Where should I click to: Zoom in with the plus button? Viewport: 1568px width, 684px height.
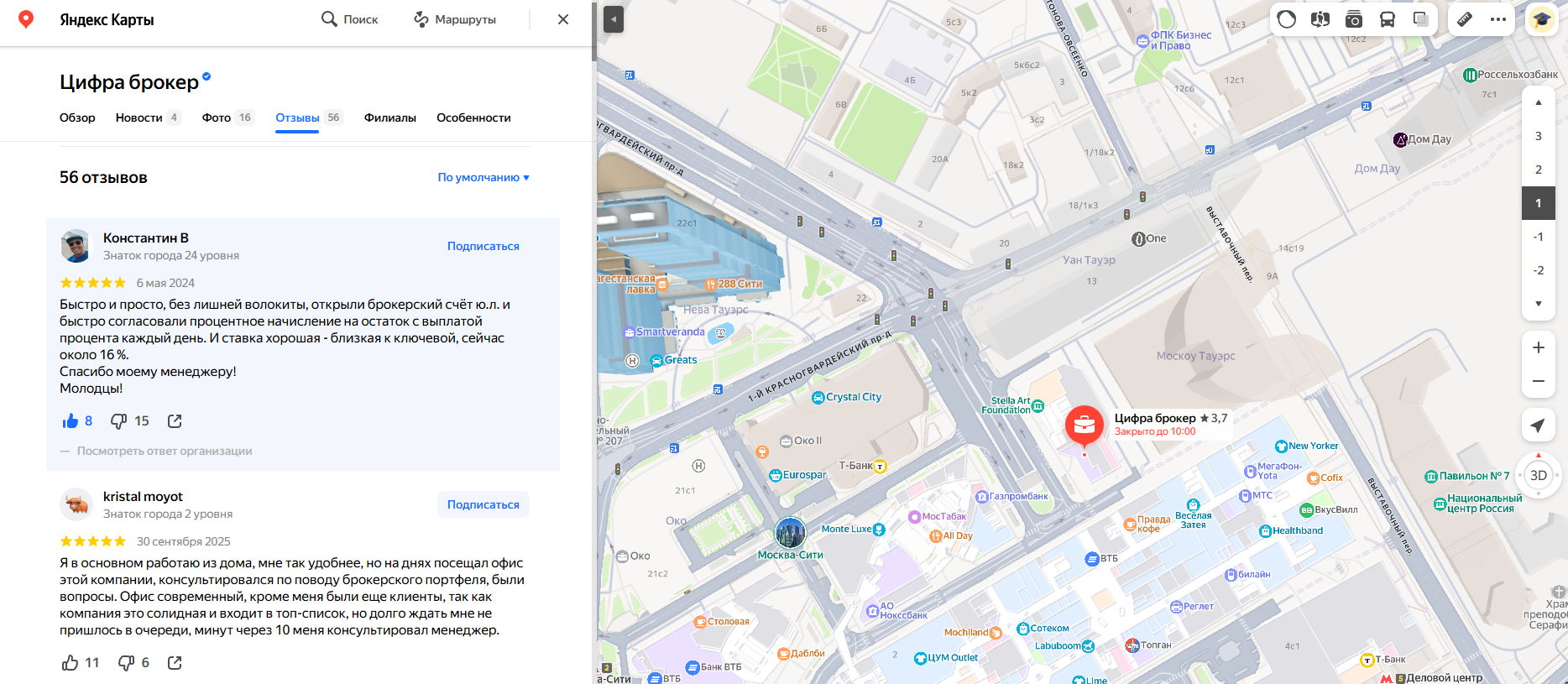point(1539,347)
